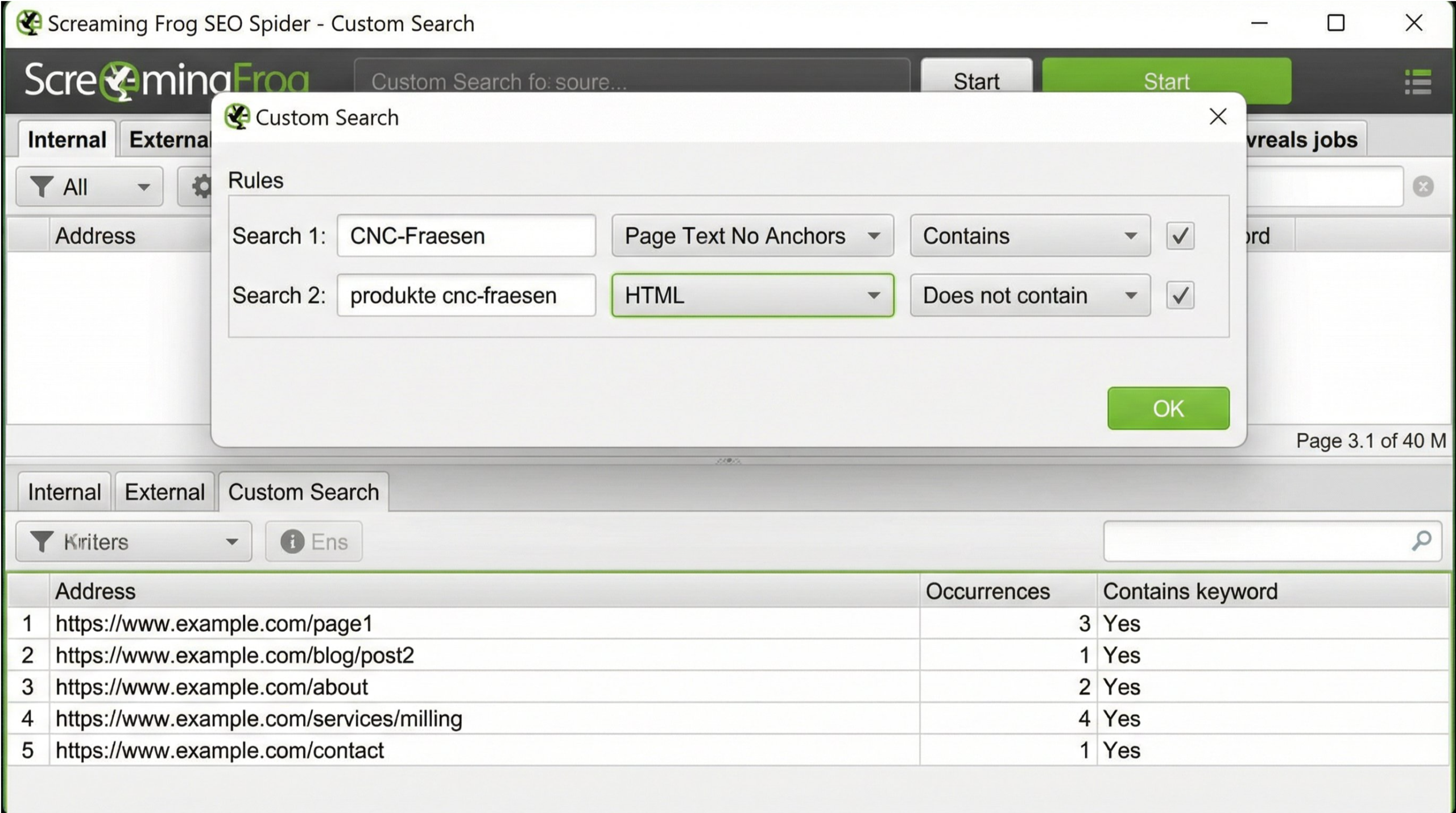
Task: Close the Custom Search dialog
Action: point(1218,117)
